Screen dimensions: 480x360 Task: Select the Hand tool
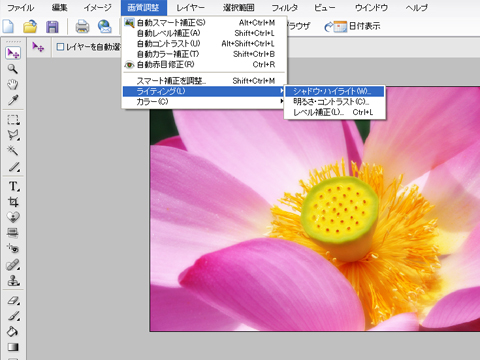pyautogui.click(x=13, y=84)
